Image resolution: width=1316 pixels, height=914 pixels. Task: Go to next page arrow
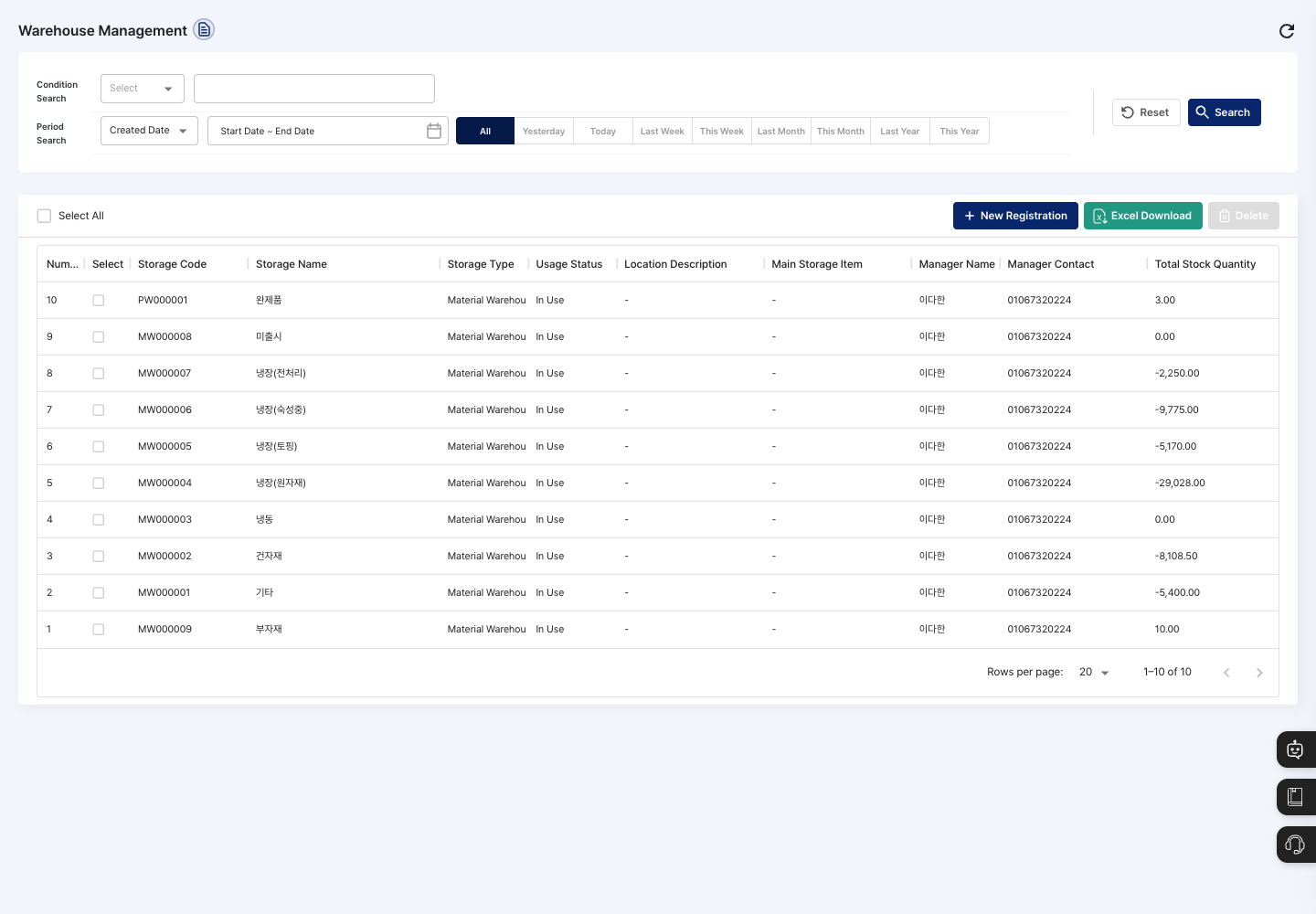(x=1259, y=673)
